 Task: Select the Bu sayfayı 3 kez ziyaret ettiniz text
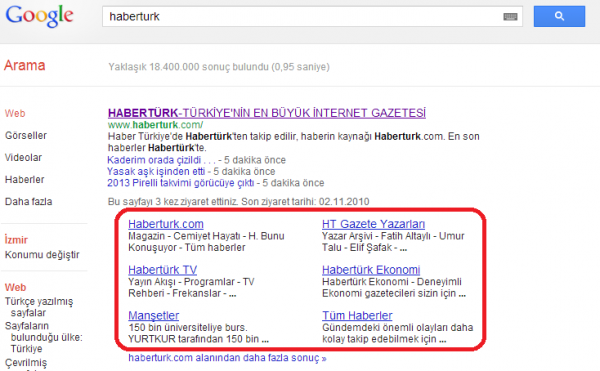(173, 202)
